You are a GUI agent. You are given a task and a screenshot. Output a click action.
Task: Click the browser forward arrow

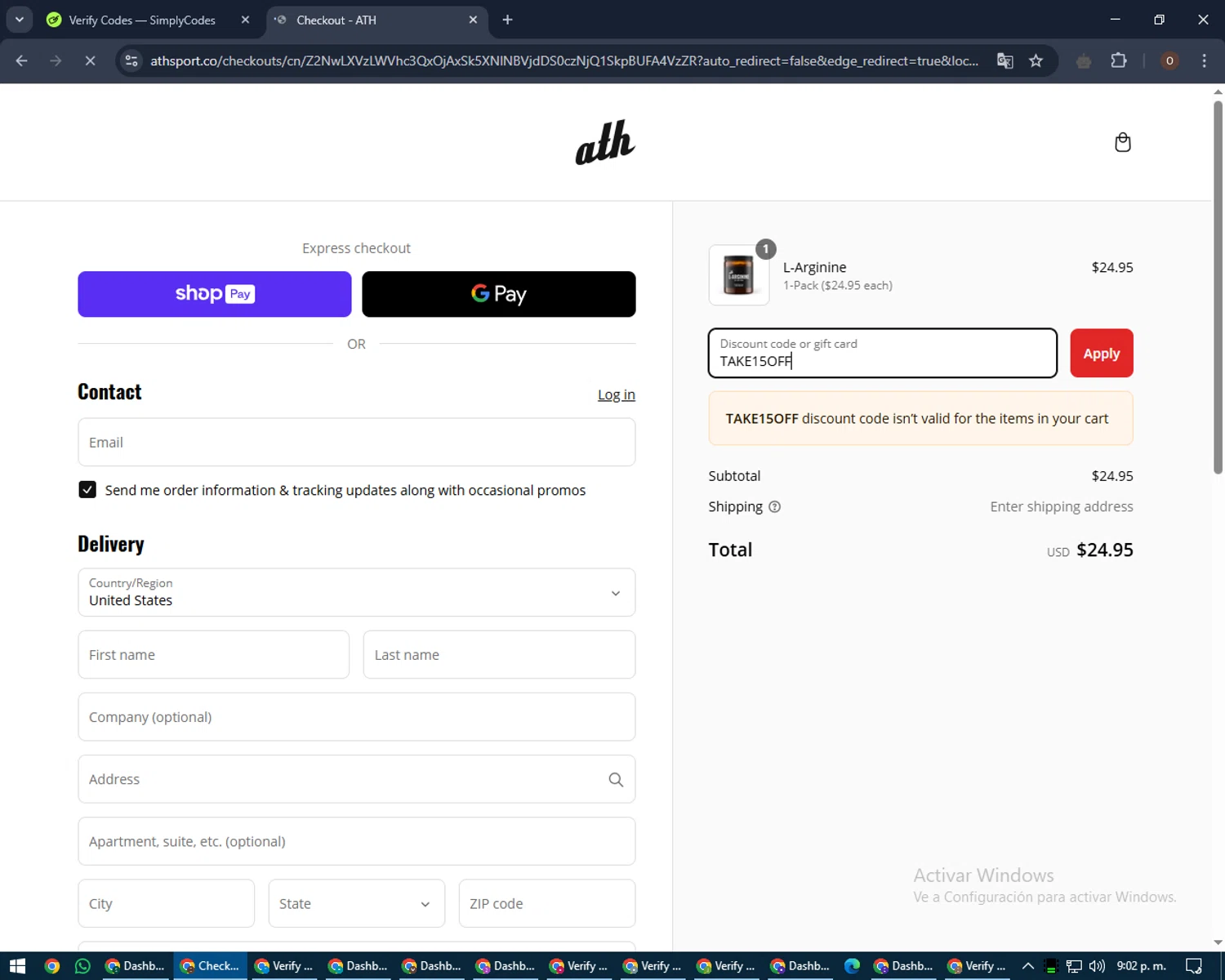point(56,60)
